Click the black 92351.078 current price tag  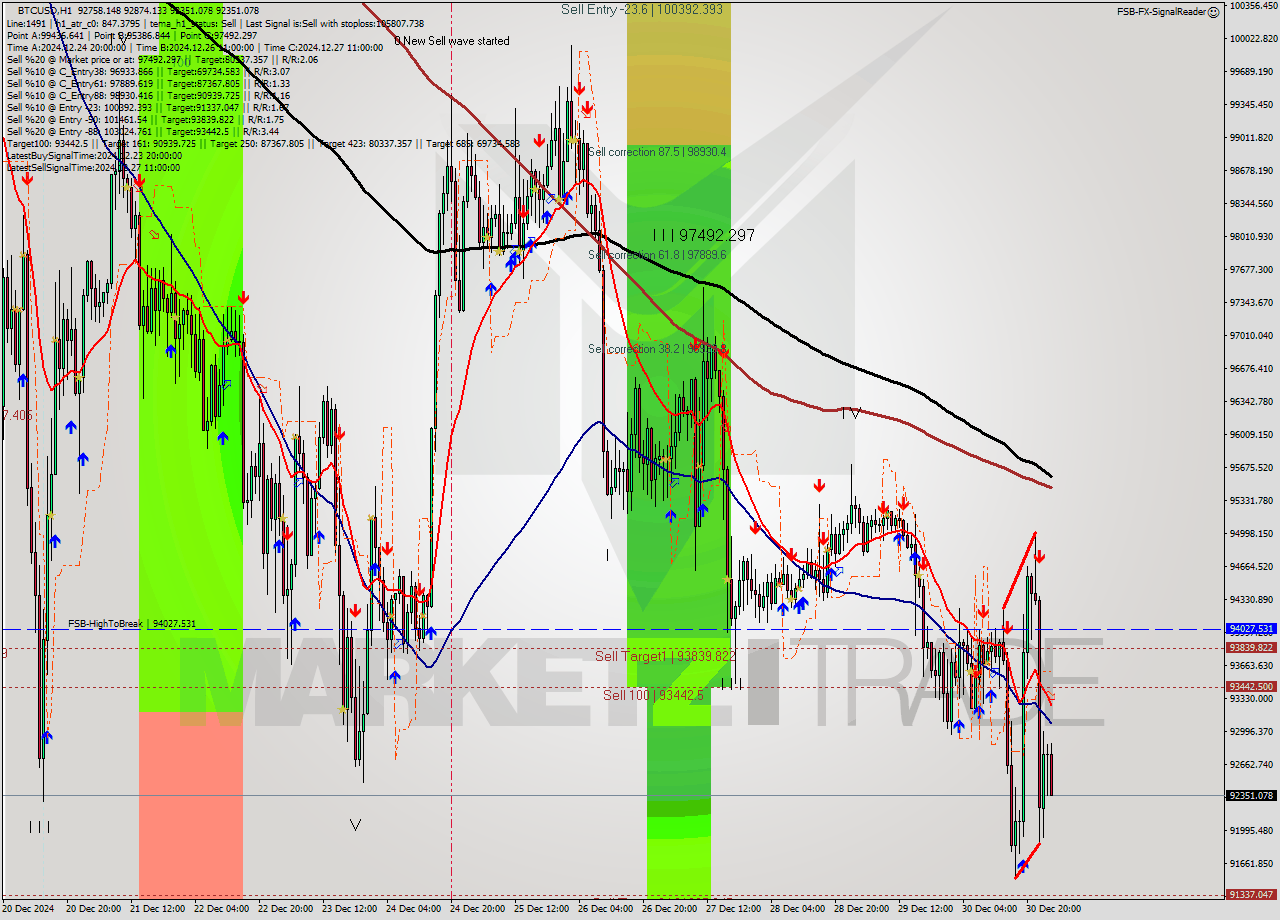[x=1250, y=796]
